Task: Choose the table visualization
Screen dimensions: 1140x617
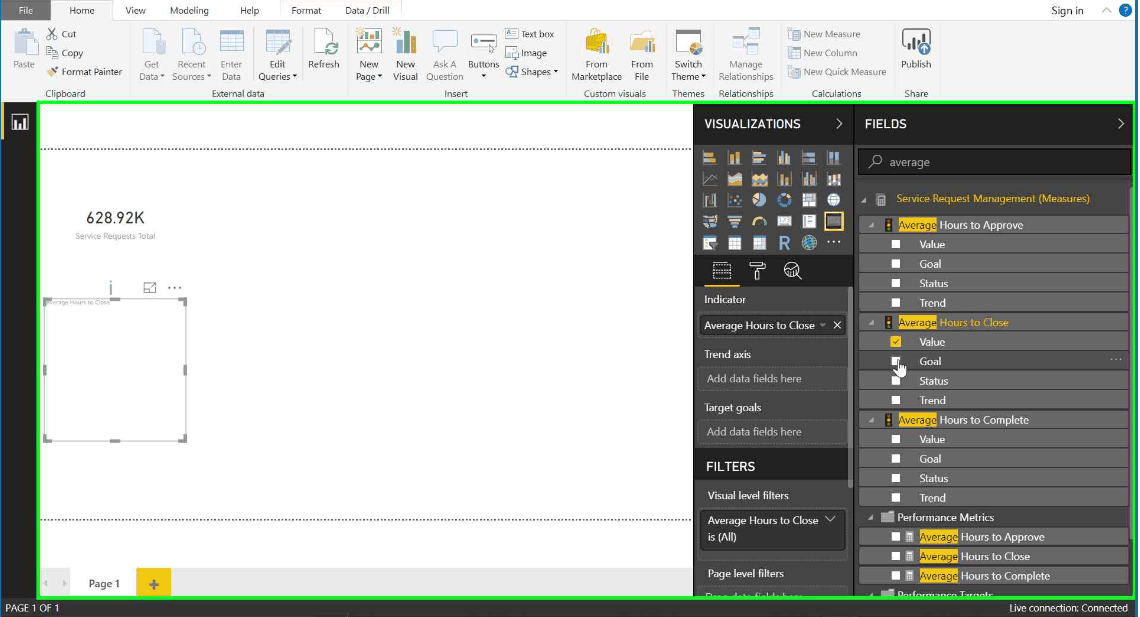Action: pyautogui.click(x=734, y=243)
